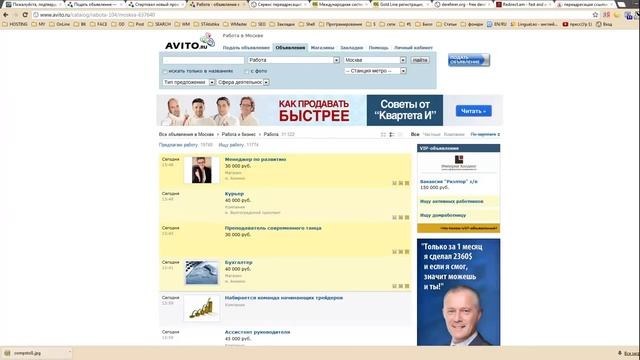
Task: Reload the page with the refresh icon
Action: click(25, 15)
